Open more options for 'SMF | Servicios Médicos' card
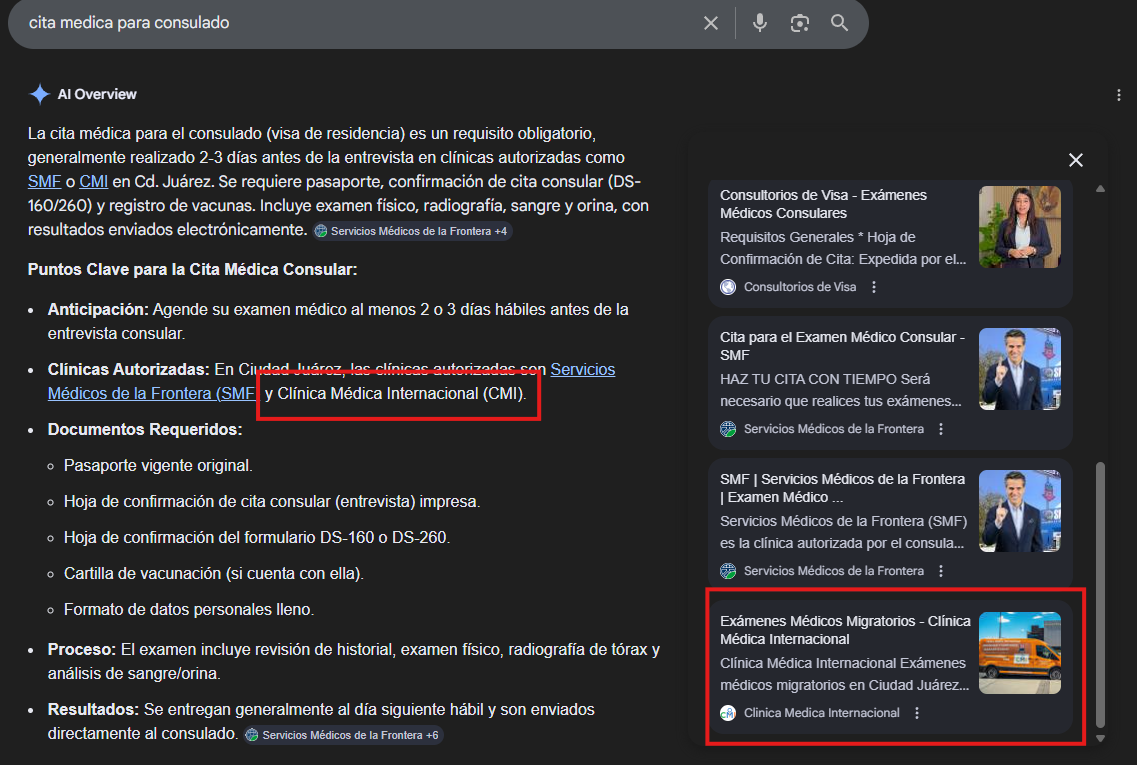The height and width of the screenshot is (765, 1137). point(941,571)
